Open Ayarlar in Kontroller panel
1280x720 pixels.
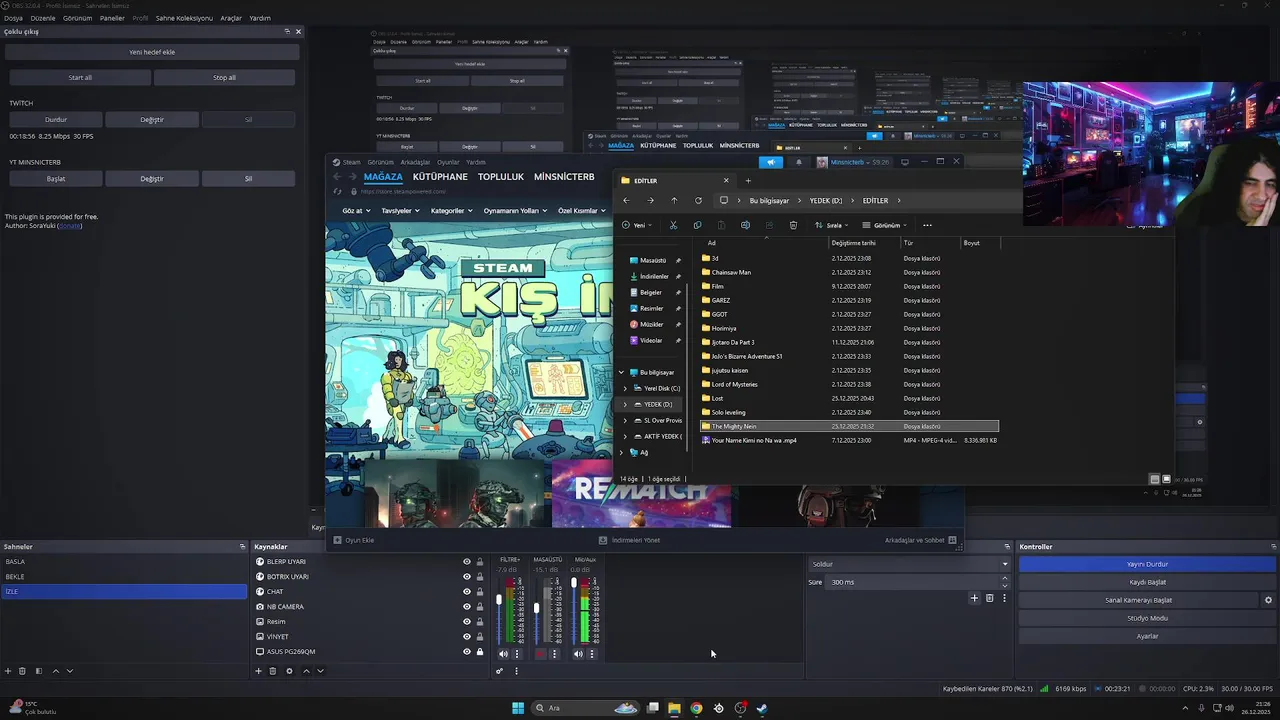click(x=1147, y=636)
